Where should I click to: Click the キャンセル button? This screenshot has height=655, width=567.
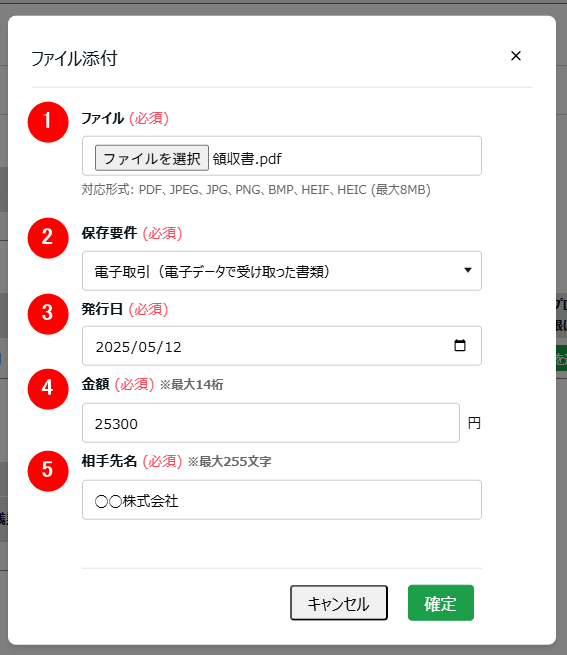(339, 603)
